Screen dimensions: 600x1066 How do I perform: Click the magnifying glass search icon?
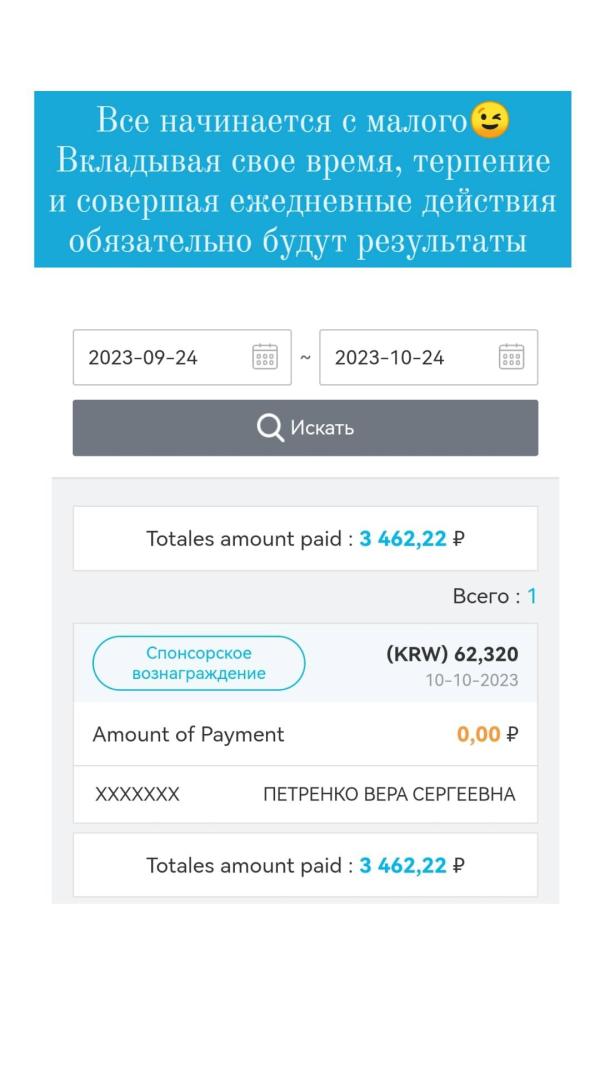[x=270, y=428]
